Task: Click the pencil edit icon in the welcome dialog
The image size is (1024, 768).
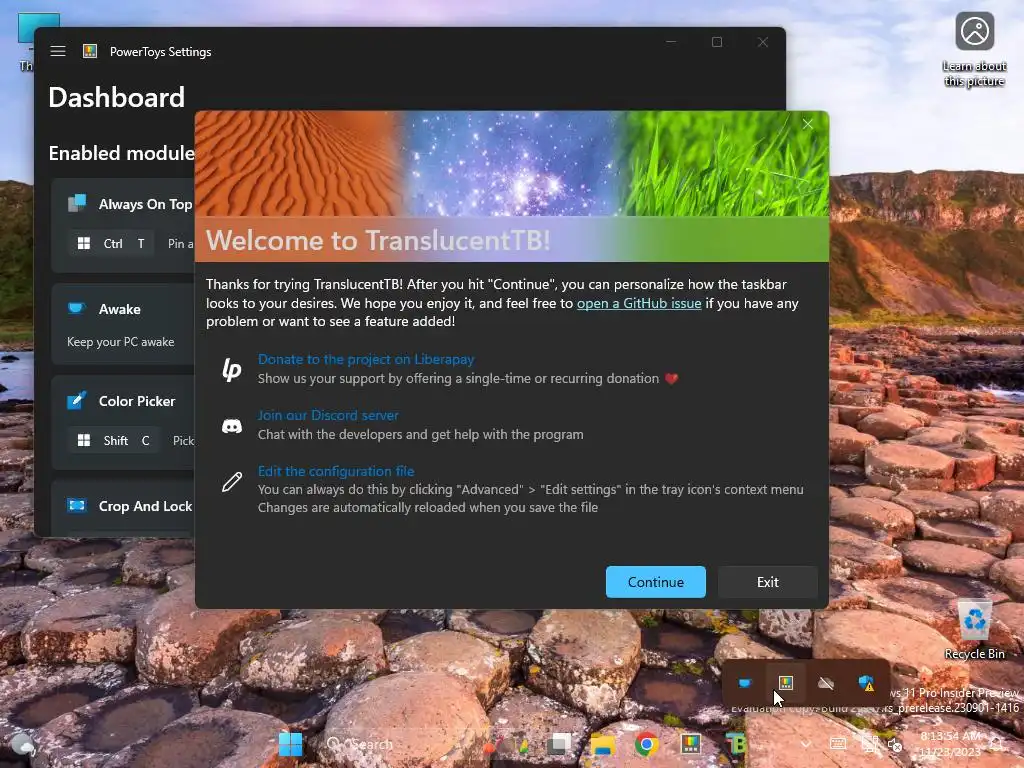Action: (x=232, y=482)
